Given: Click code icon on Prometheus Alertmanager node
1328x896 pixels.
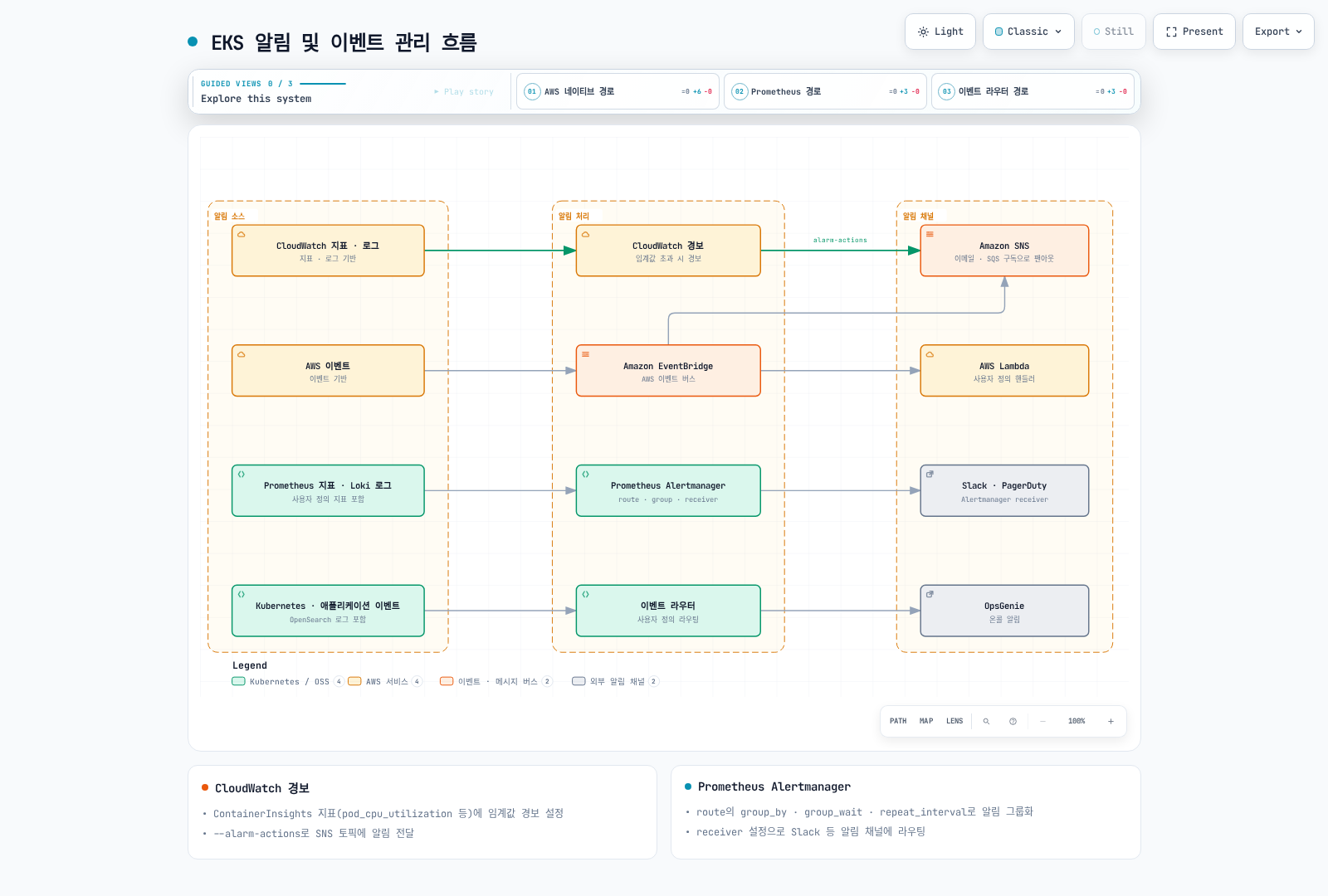Looking at the screenshot, I should [585, 475].
